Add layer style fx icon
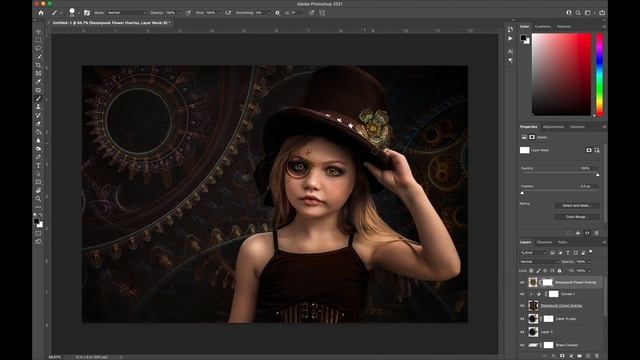Viewport: 640px width, 360px height. (x=553, y=356)
